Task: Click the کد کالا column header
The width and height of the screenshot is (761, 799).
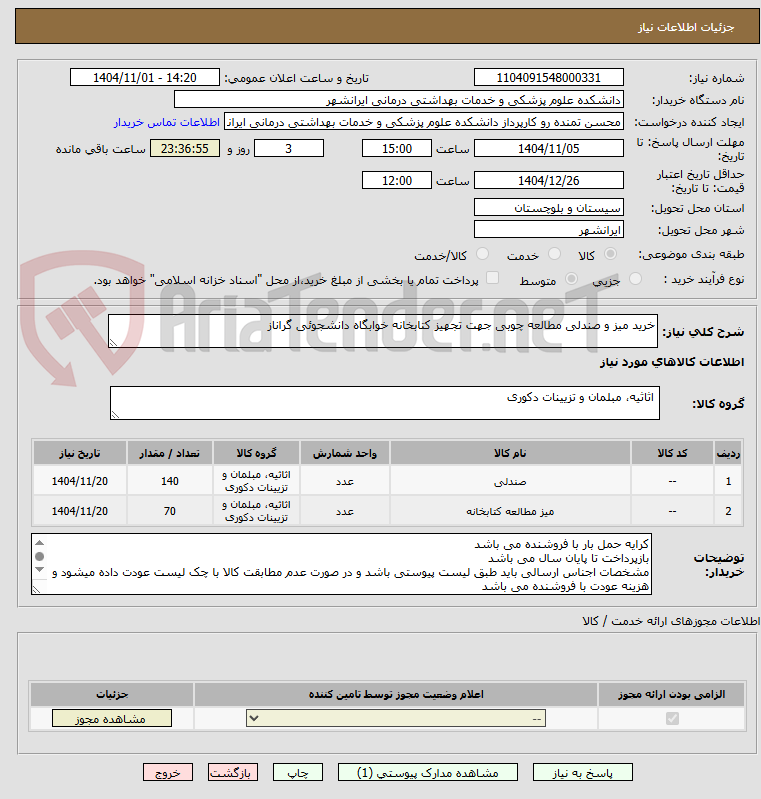Action: pos(672,453)
